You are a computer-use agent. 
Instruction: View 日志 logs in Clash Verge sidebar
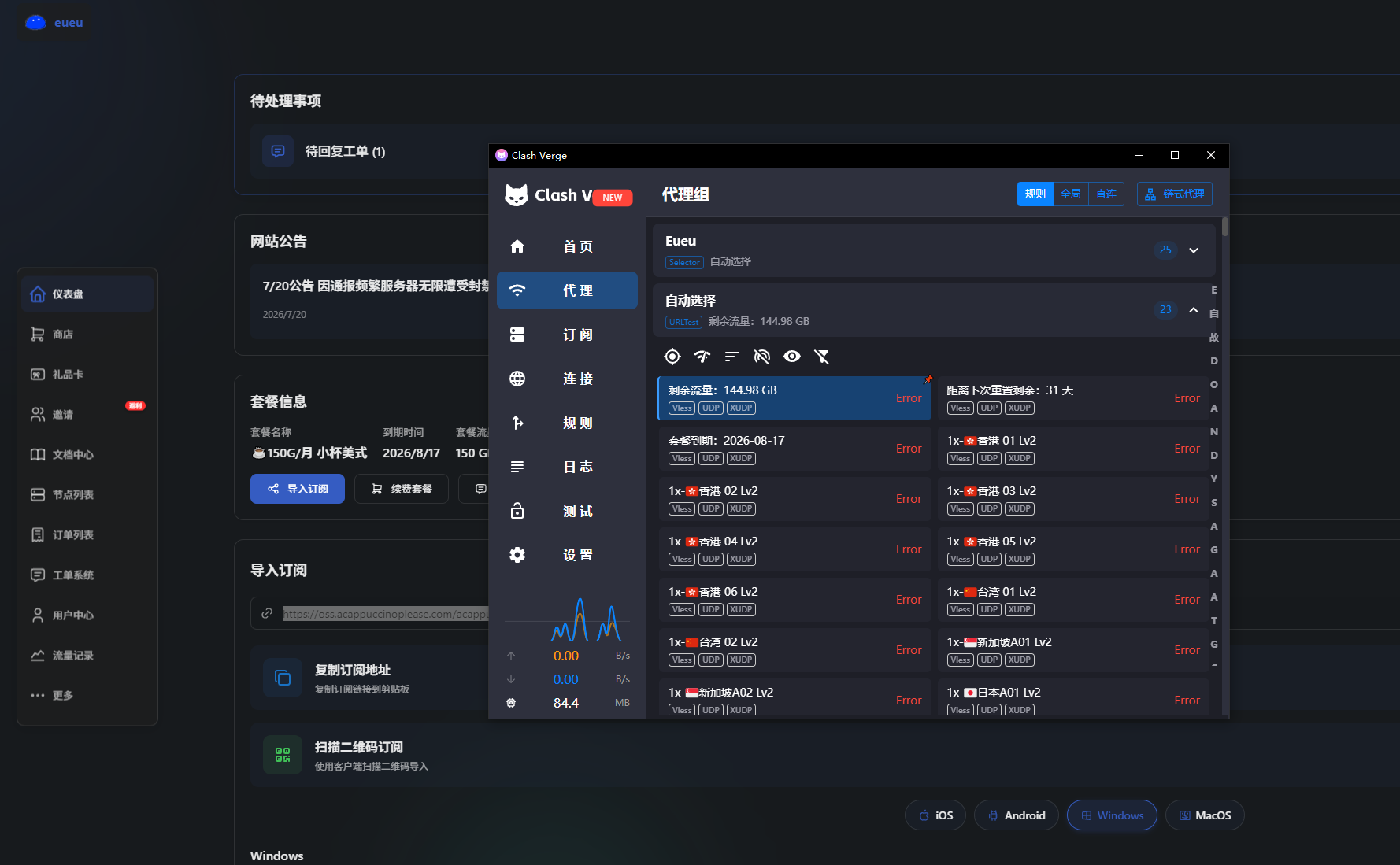tap(567, 467)
